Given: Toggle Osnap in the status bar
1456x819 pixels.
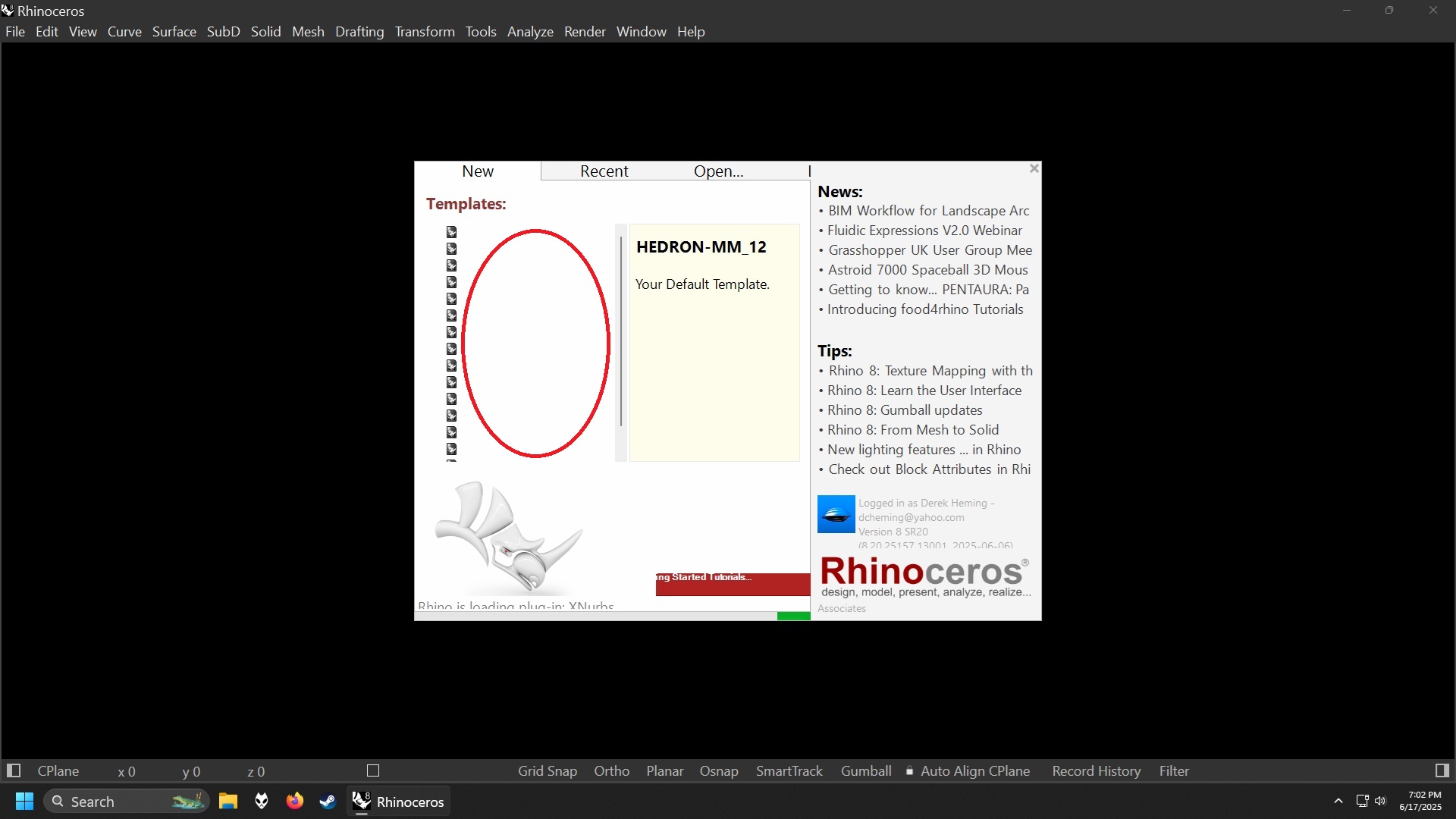Looking at the screenshot, I should pyautogui.click(x=719, y=771).
